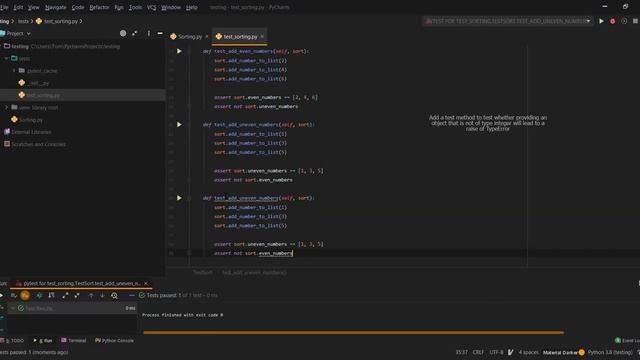
Task: Click the TestSort breadcrumb below the editor
Action: pos(202,272)
